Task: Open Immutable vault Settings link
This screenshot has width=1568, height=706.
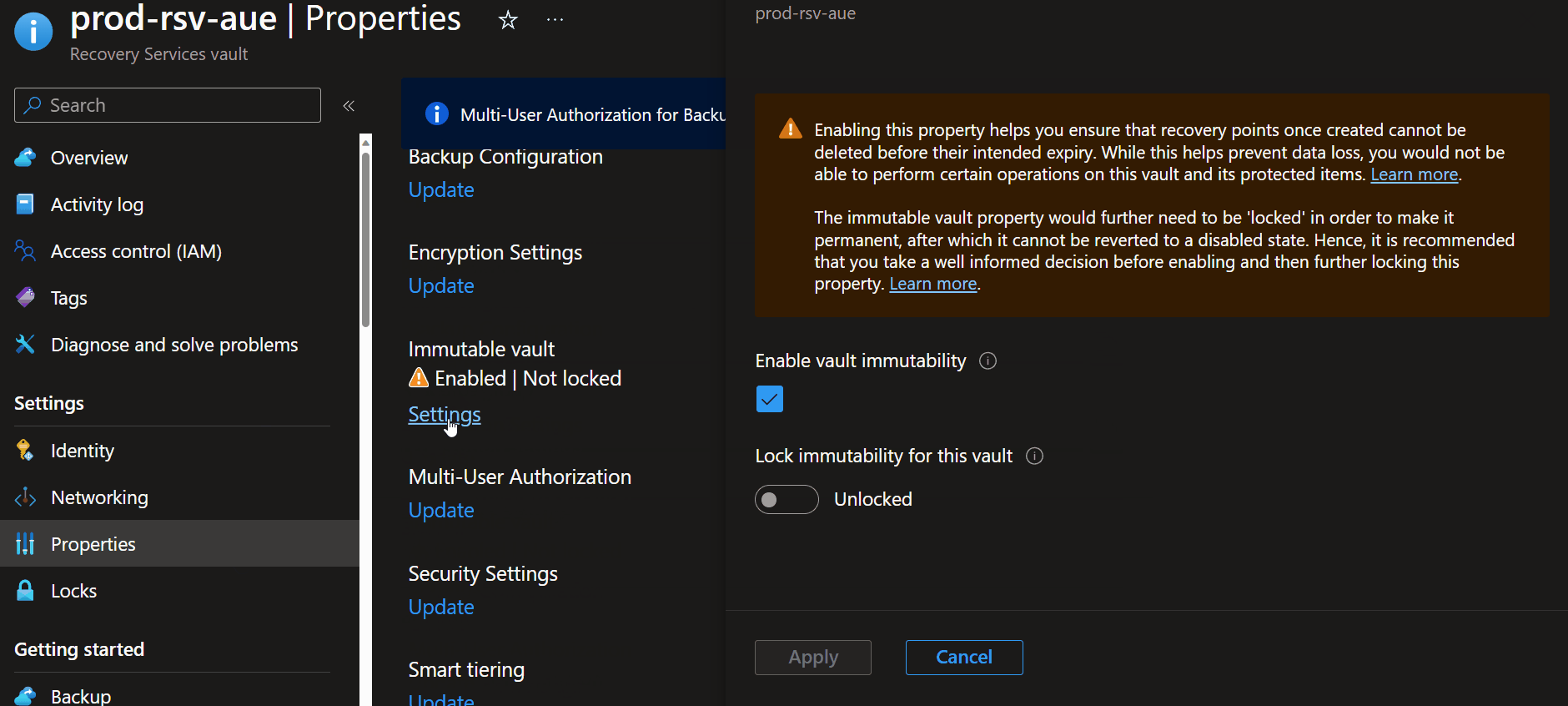Action: 445,415
